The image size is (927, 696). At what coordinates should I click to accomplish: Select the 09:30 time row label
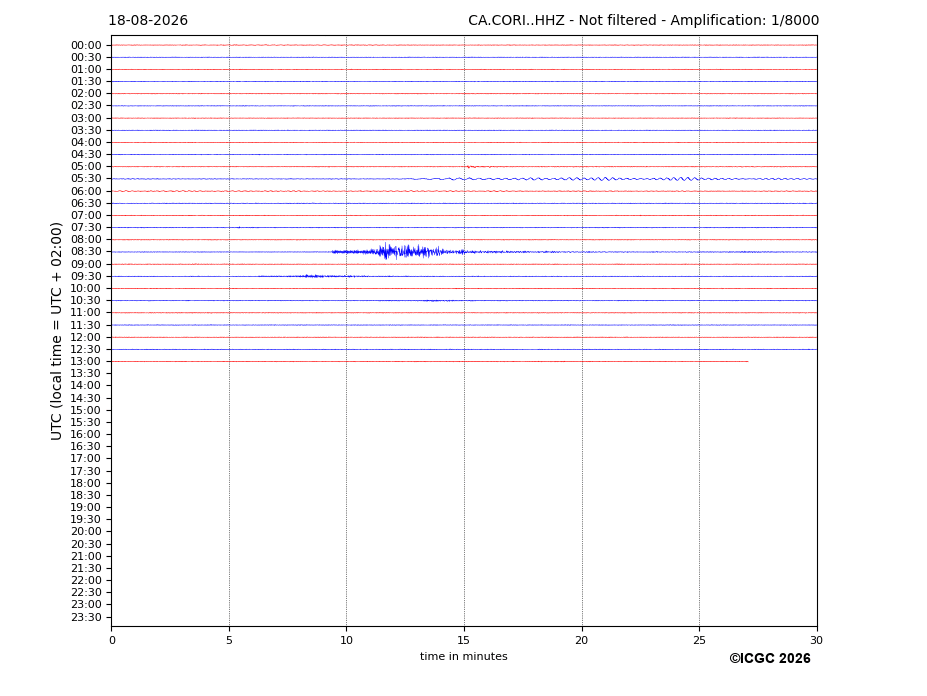[86, 276]
